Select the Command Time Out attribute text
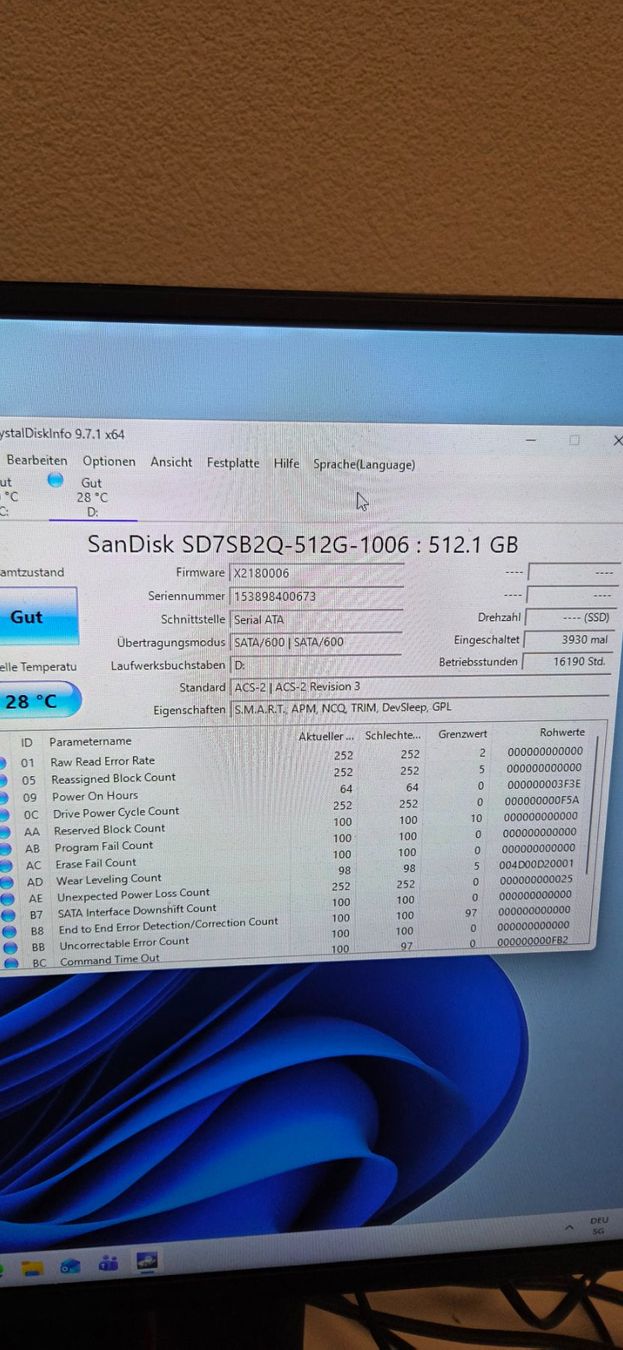This screenshot has width=623, height=1350. [110, 961]
